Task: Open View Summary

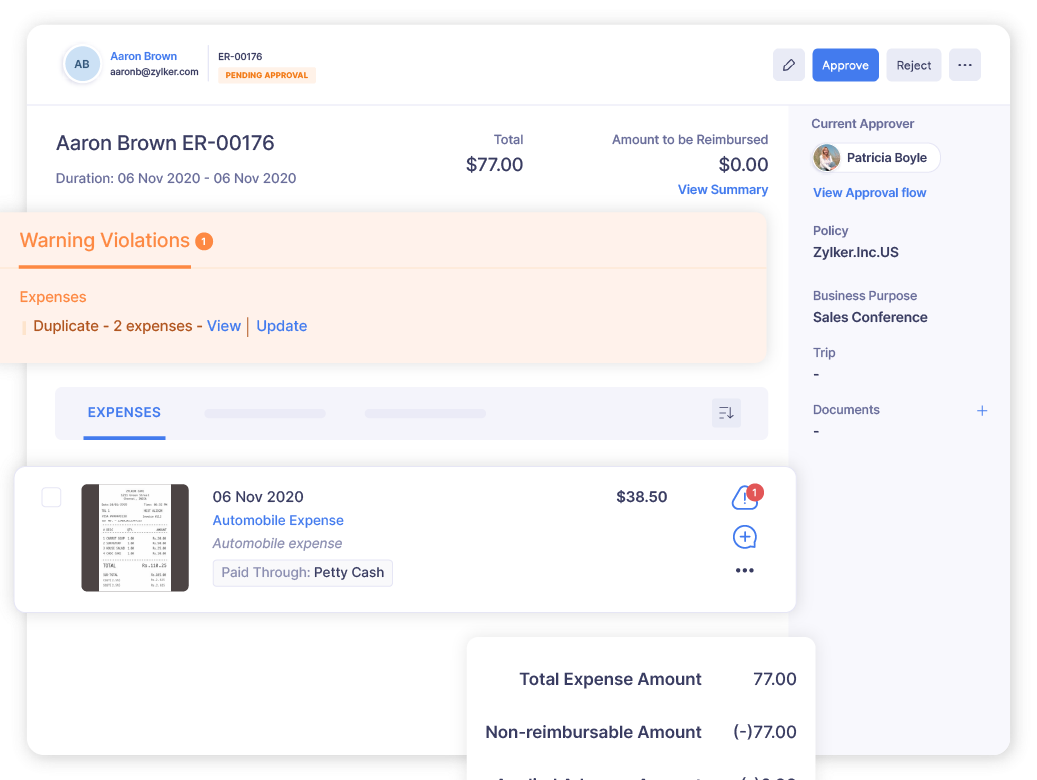Action: (723, 189)
